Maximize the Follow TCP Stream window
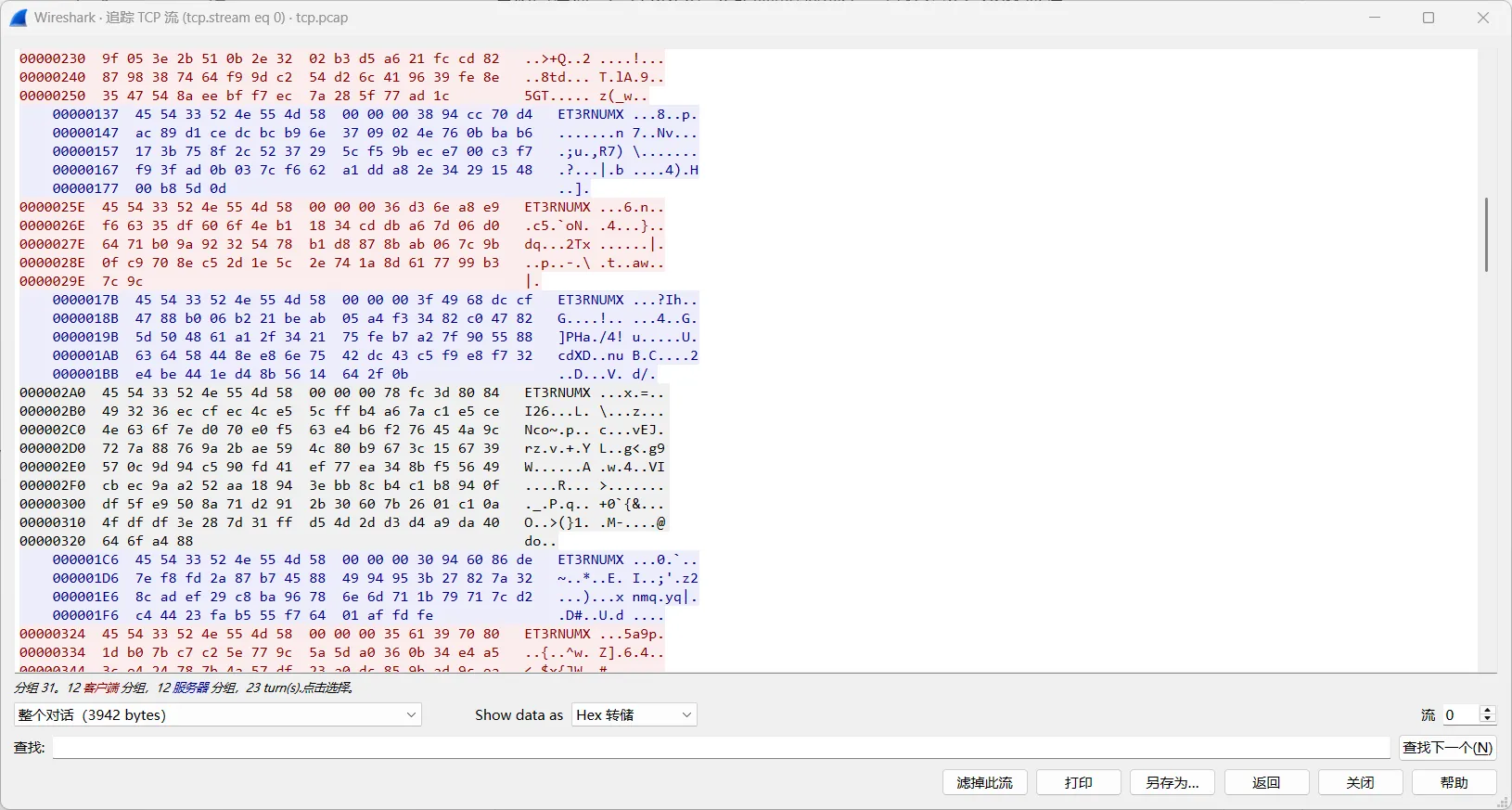Image resolution: width=1512 pixels, height=810 pixels. tap(1429, 18)
